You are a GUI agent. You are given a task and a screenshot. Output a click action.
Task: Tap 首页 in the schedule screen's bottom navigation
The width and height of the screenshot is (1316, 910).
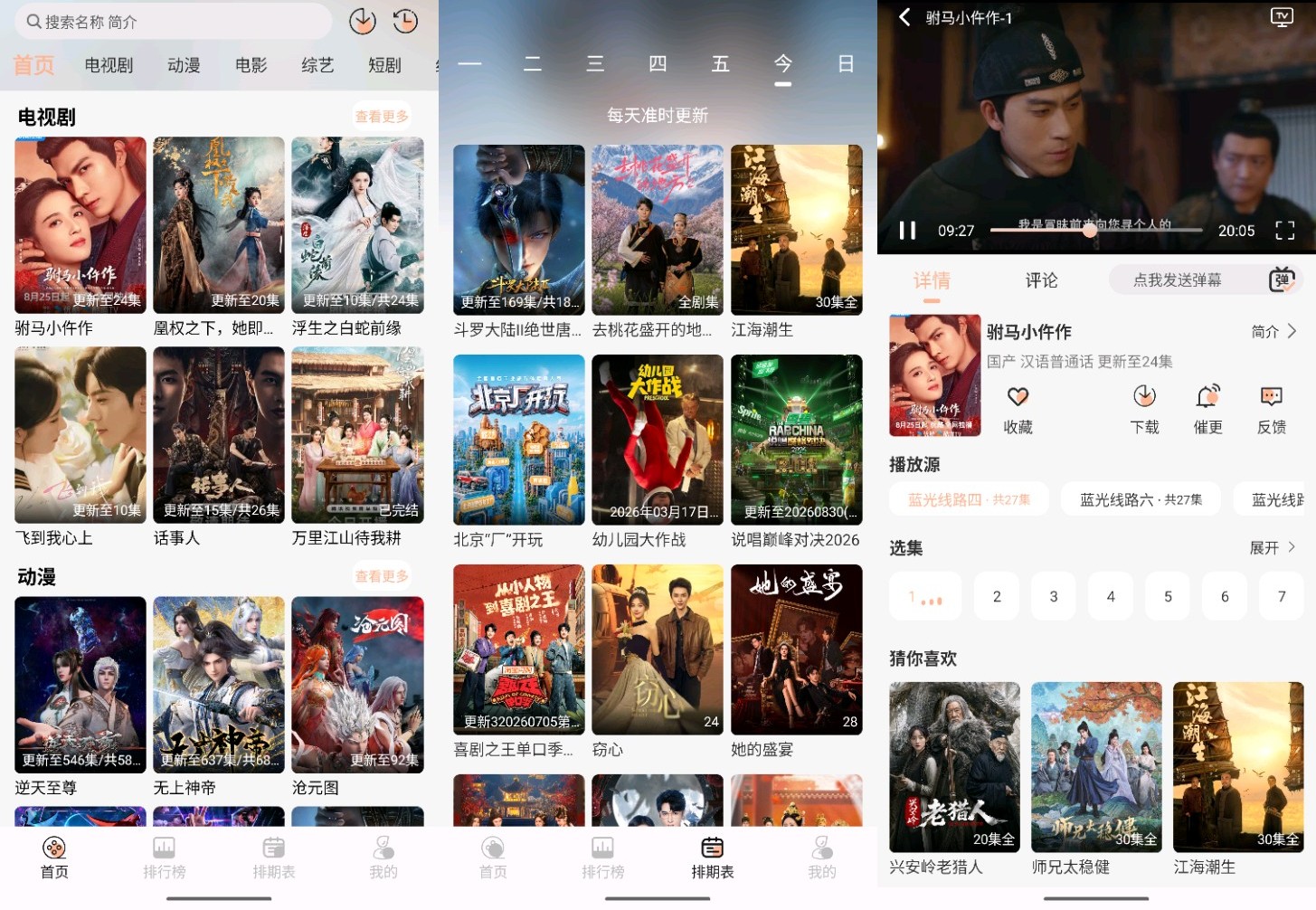493,858
